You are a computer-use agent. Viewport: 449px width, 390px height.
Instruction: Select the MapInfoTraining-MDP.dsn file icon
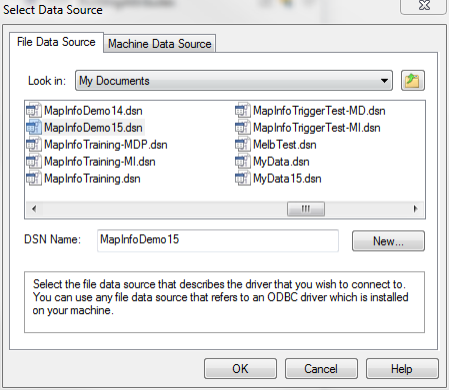point(34,144)
